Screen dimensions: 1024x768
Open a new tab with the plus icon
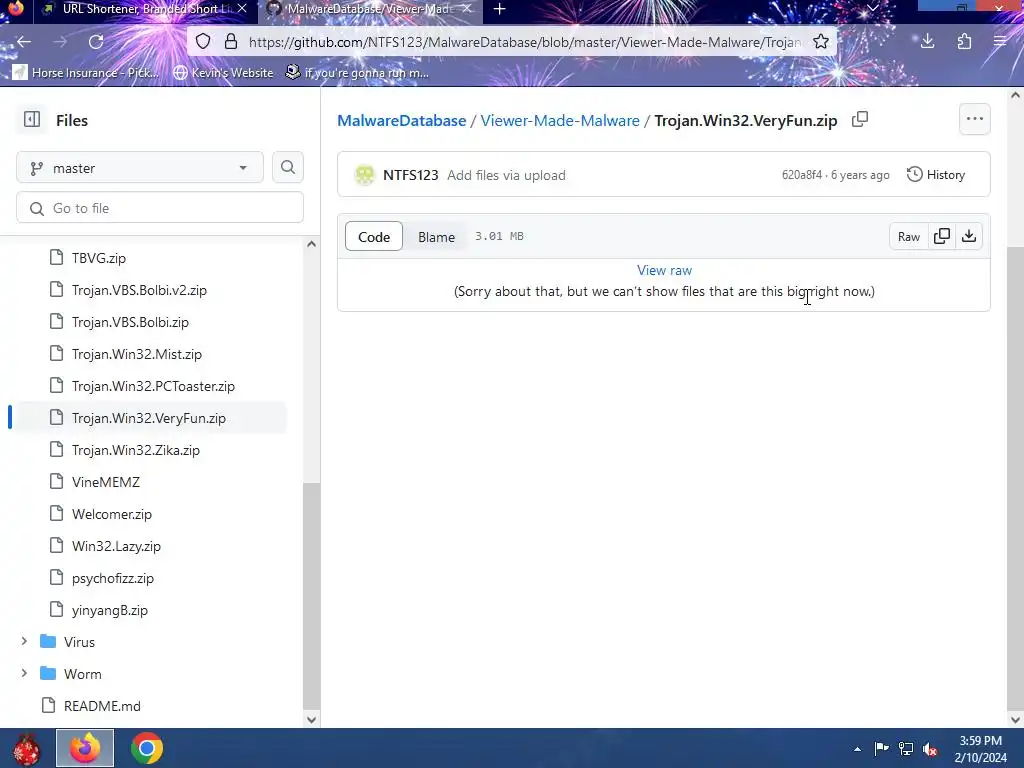[x=500, y=9]
